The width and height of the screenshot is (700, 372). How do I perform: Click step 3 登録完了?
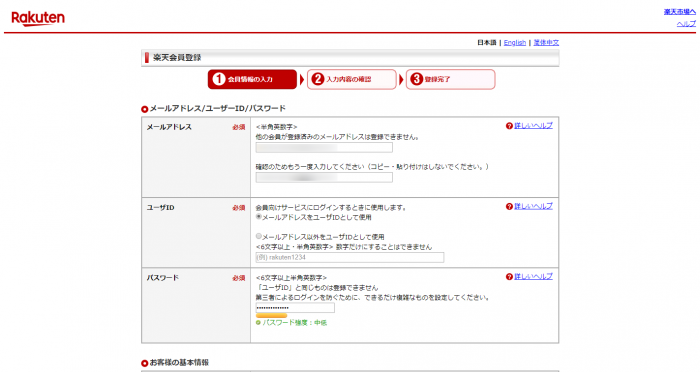pyautogui.click(x=450, y=79)
